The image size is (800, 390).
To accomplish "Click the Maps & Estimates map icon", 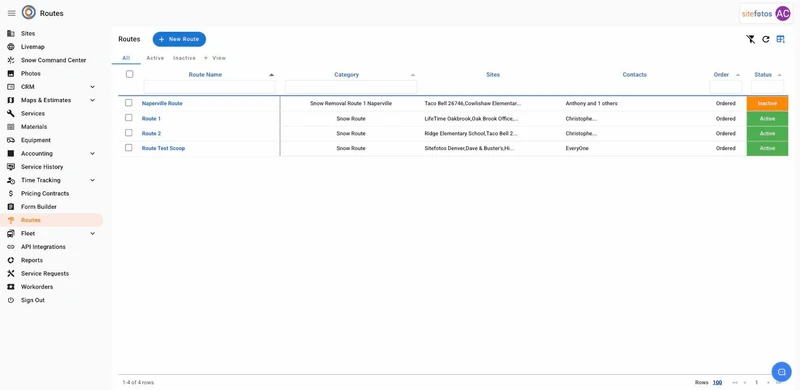I will (x=11, y=100).
